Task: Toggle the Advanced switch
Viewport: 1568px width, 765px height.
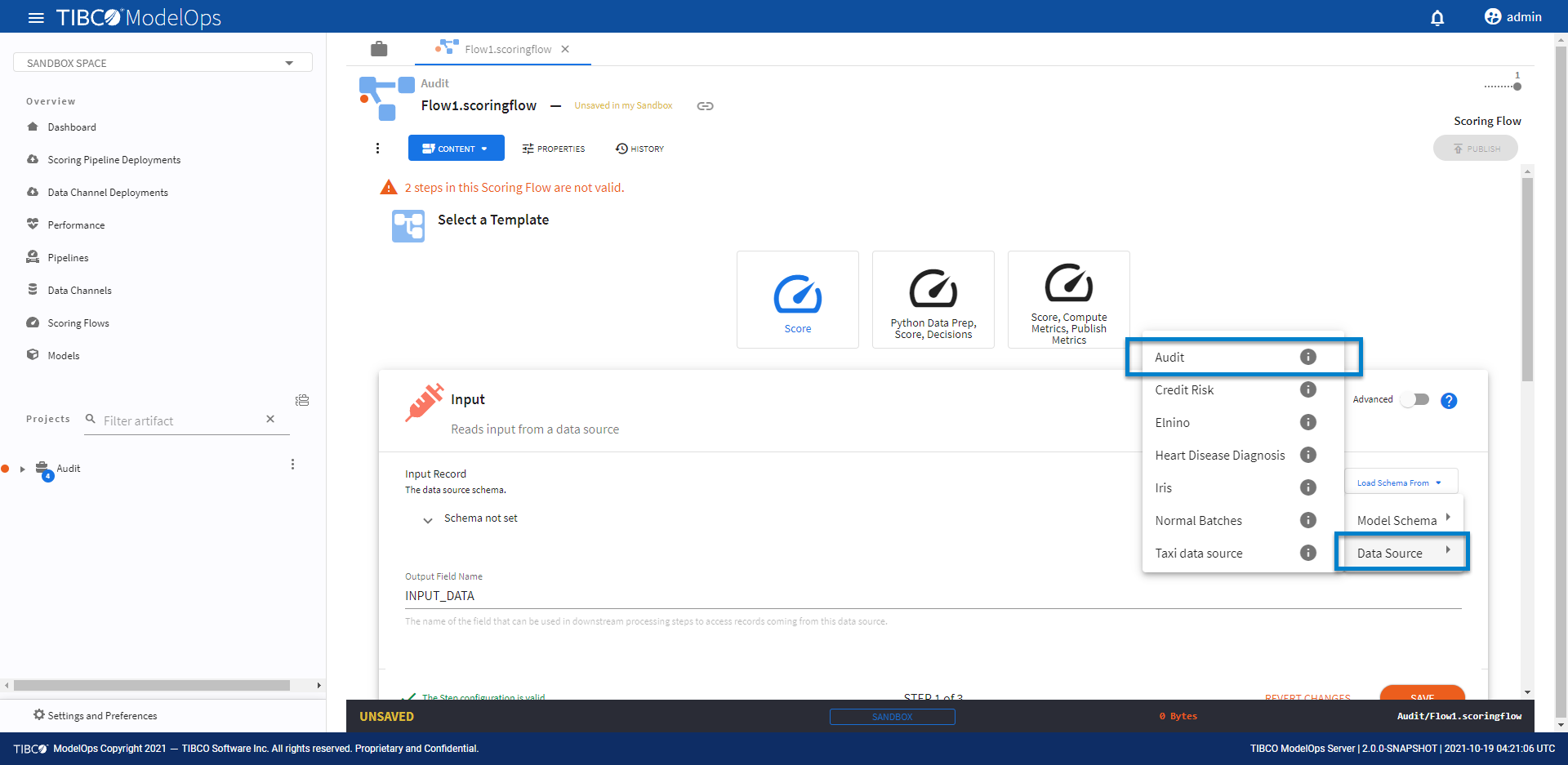Action: click(x=1415, y=399)
